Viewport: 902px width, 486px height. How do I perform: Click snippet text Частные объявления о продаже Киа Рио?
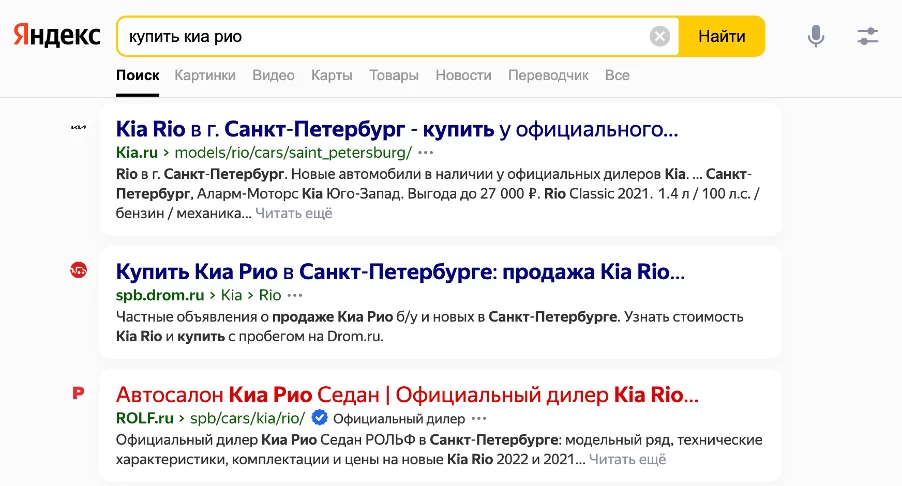[254, 317]
